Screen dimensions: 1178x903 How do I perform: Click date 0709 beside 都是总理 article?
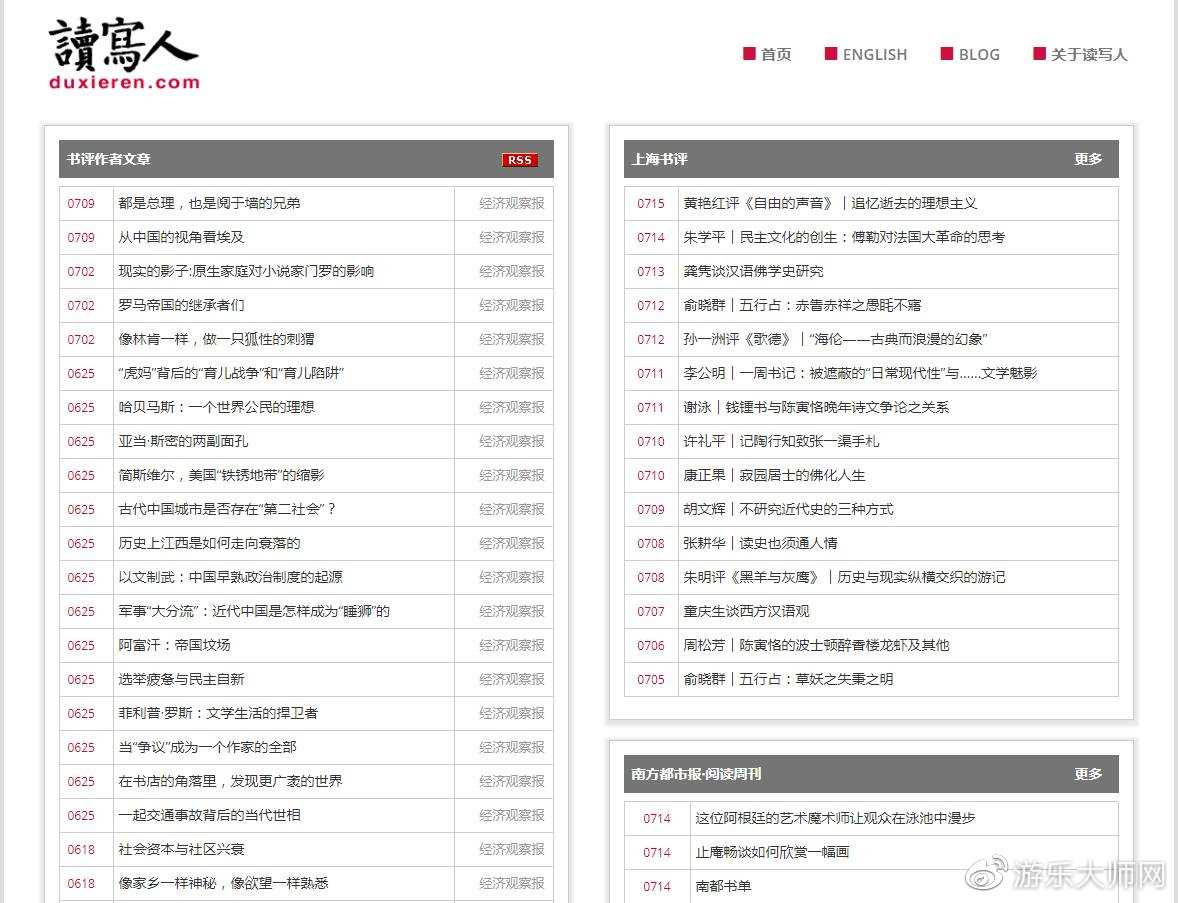tap(81, 204)
